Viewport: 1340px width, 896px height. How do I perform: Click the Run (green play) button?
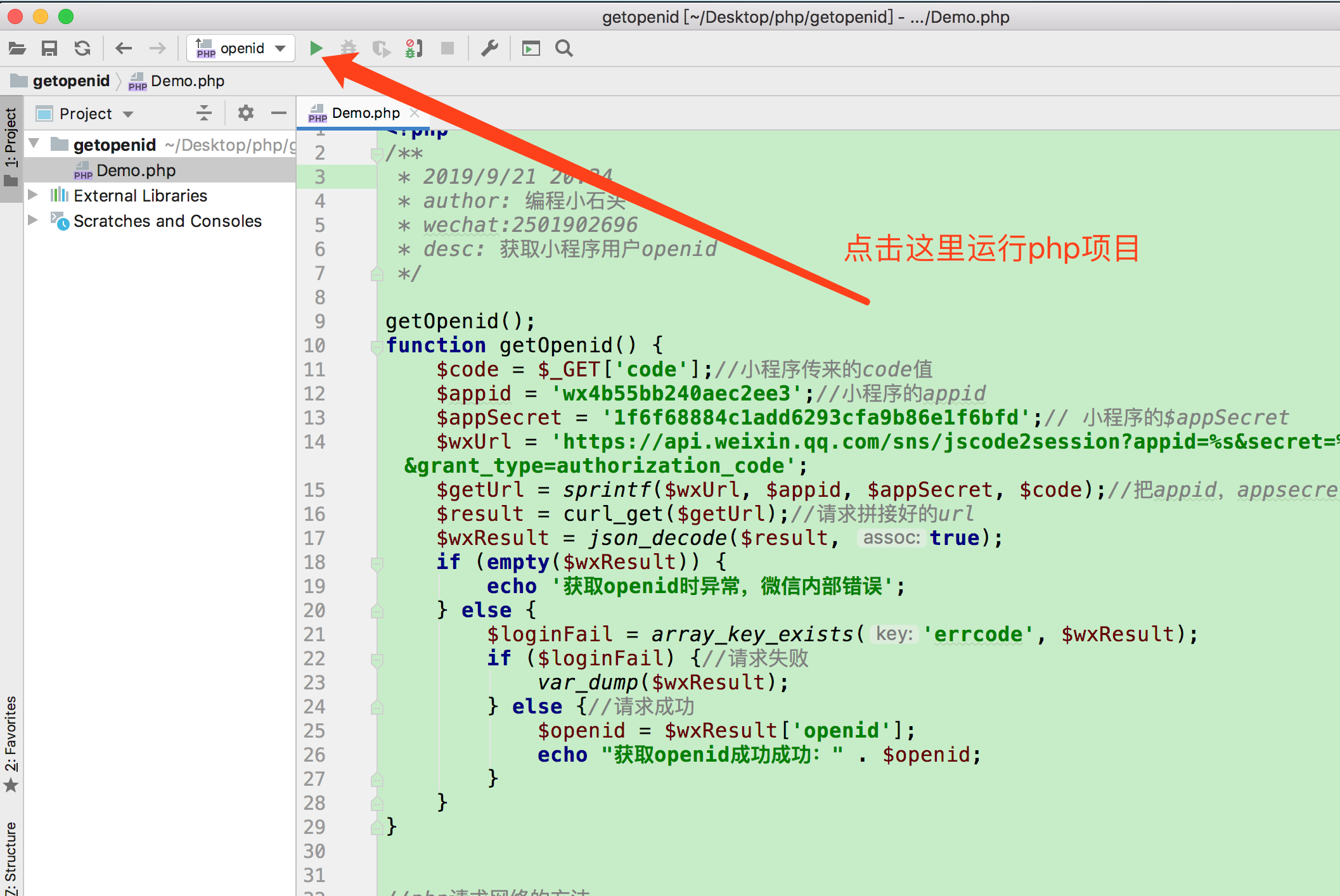click(316, 48)
